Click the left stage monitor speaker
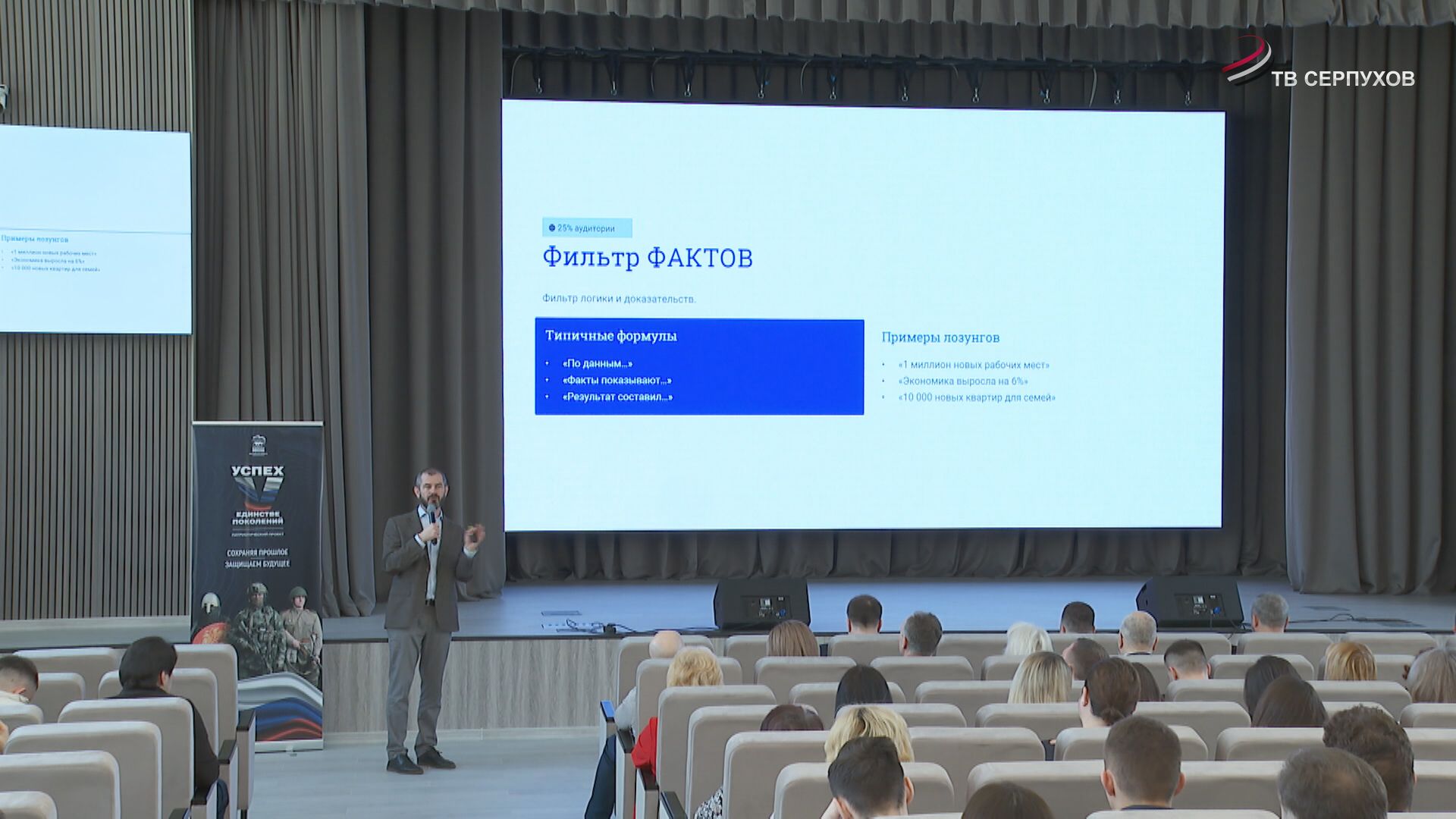The width and height of the screenshot is (1456, 819). click(761, 603)
